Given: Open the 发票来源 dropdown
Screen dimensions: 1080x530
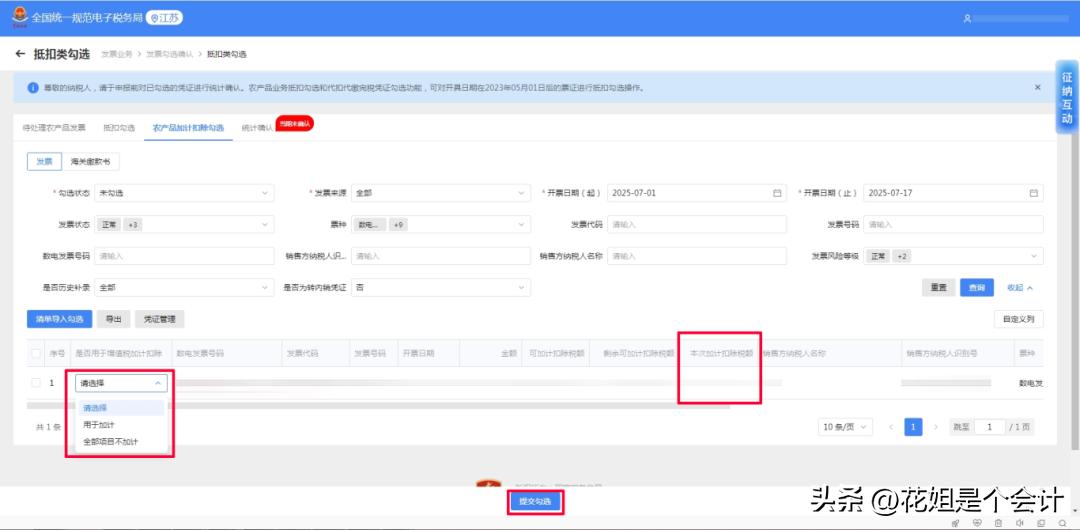Looking at the screenshot, I should [441, 193].
